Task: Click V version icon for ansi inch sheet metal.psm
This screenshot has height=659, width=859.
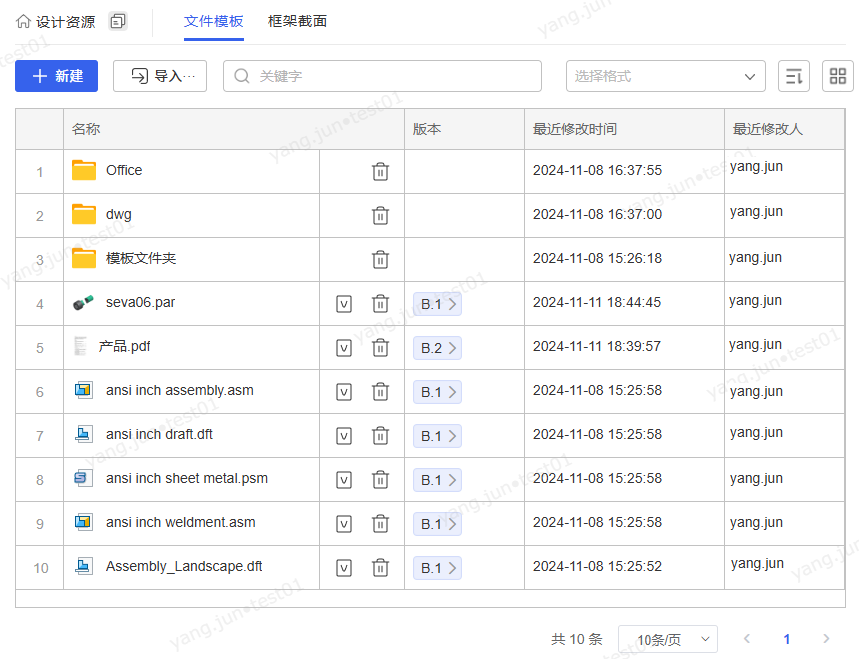Action: [344, 480]
